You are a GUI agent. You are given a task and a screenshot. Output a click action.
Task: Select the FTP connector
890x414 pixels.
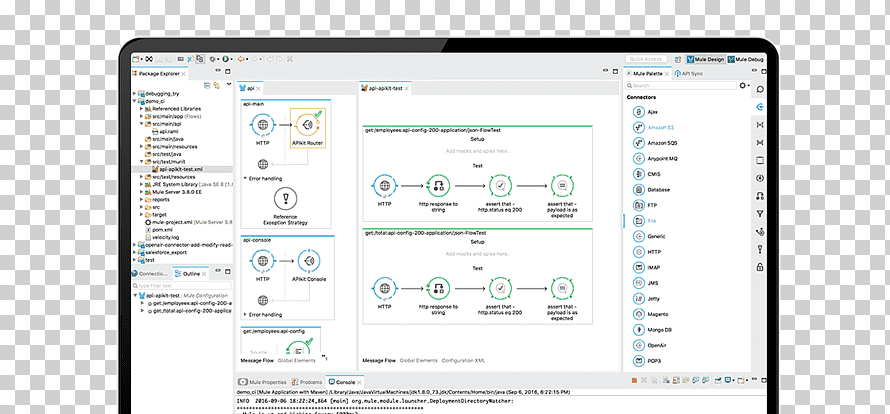(x=645, y=205)
